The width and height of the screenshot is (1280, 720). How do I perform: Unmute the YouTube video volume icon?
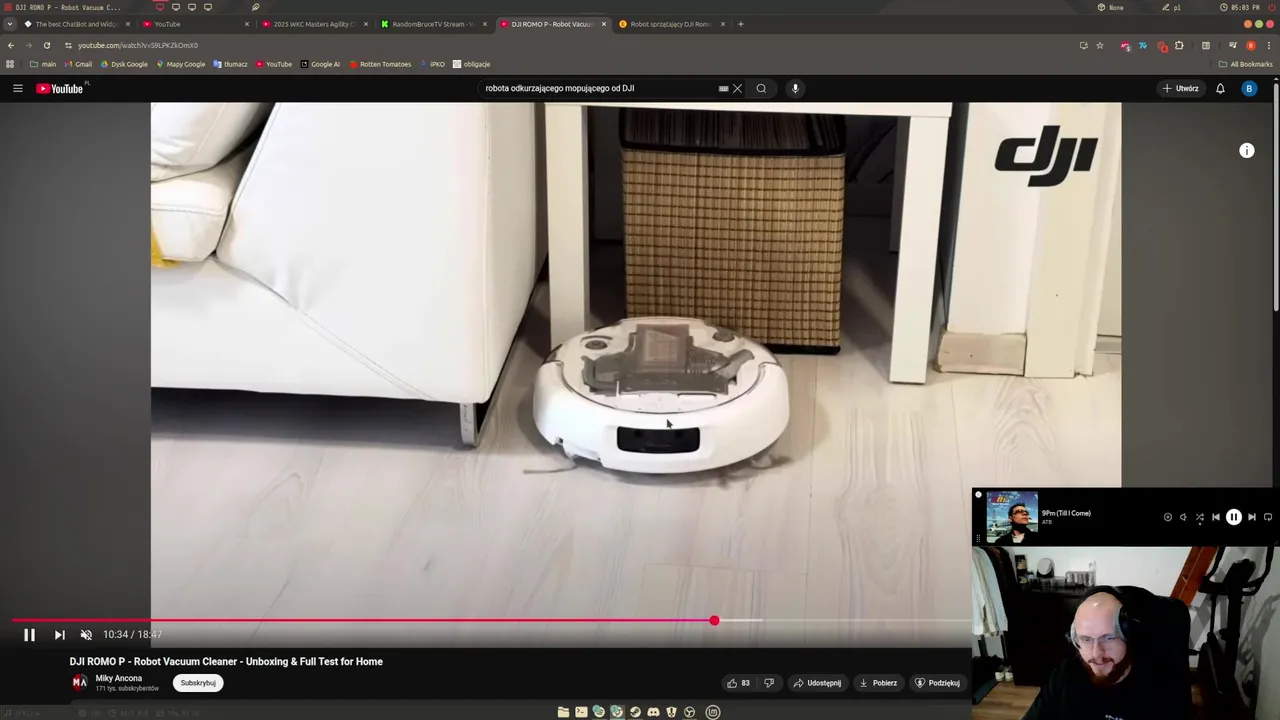pyautogui.click(x=86, y=635)
